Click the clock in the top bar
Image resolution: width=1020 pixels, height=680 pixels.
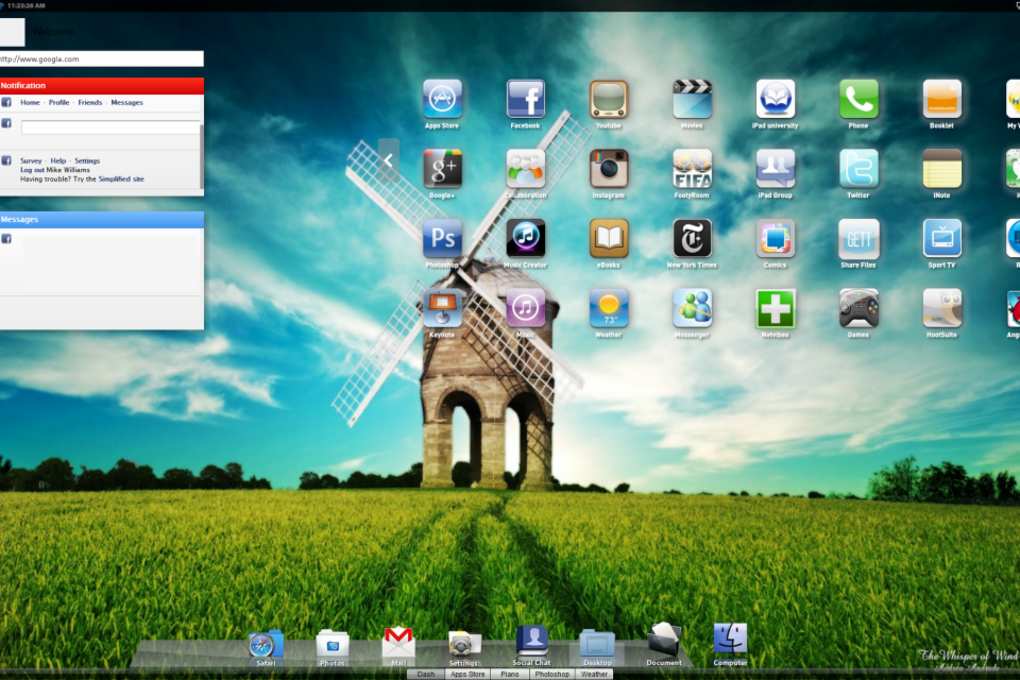point(26,5)
